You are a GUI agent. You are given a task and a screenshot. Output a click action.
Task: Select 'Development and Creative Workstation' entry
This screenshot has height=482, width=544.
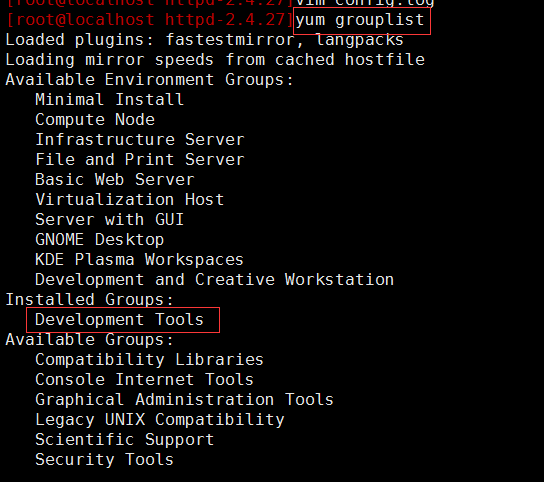[214, 280]
